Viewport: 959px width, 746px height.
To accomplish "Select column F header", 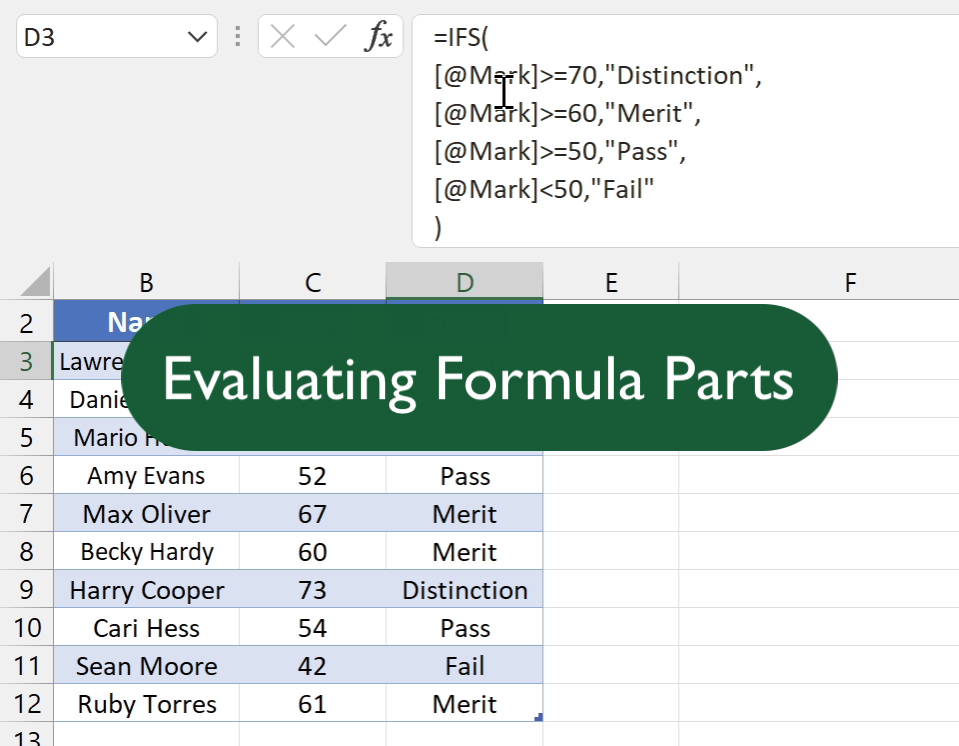I will coord(850,282).
